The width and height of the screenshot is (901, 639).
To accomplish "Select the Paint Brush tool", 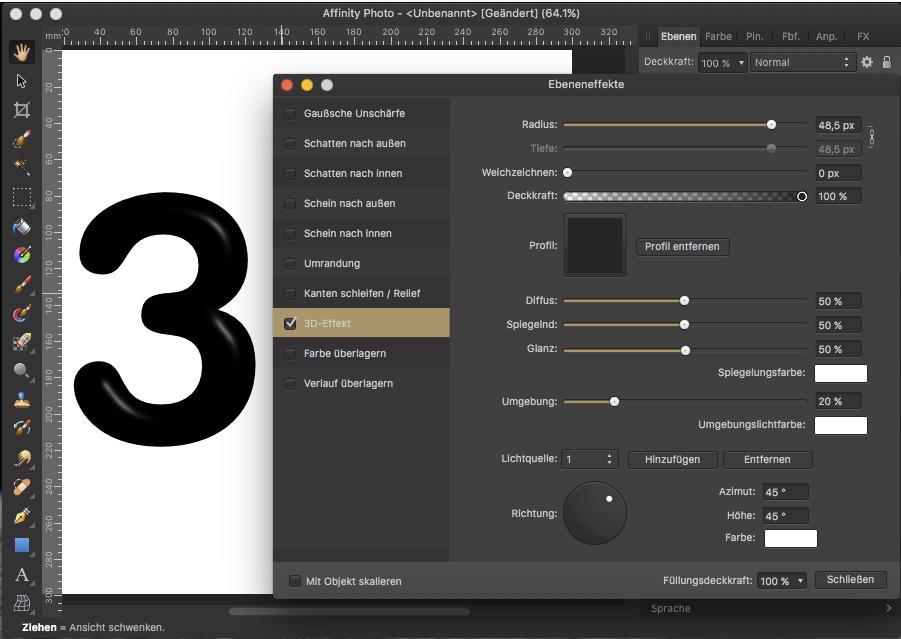I will pyautogui.click(x=22, y=284).
